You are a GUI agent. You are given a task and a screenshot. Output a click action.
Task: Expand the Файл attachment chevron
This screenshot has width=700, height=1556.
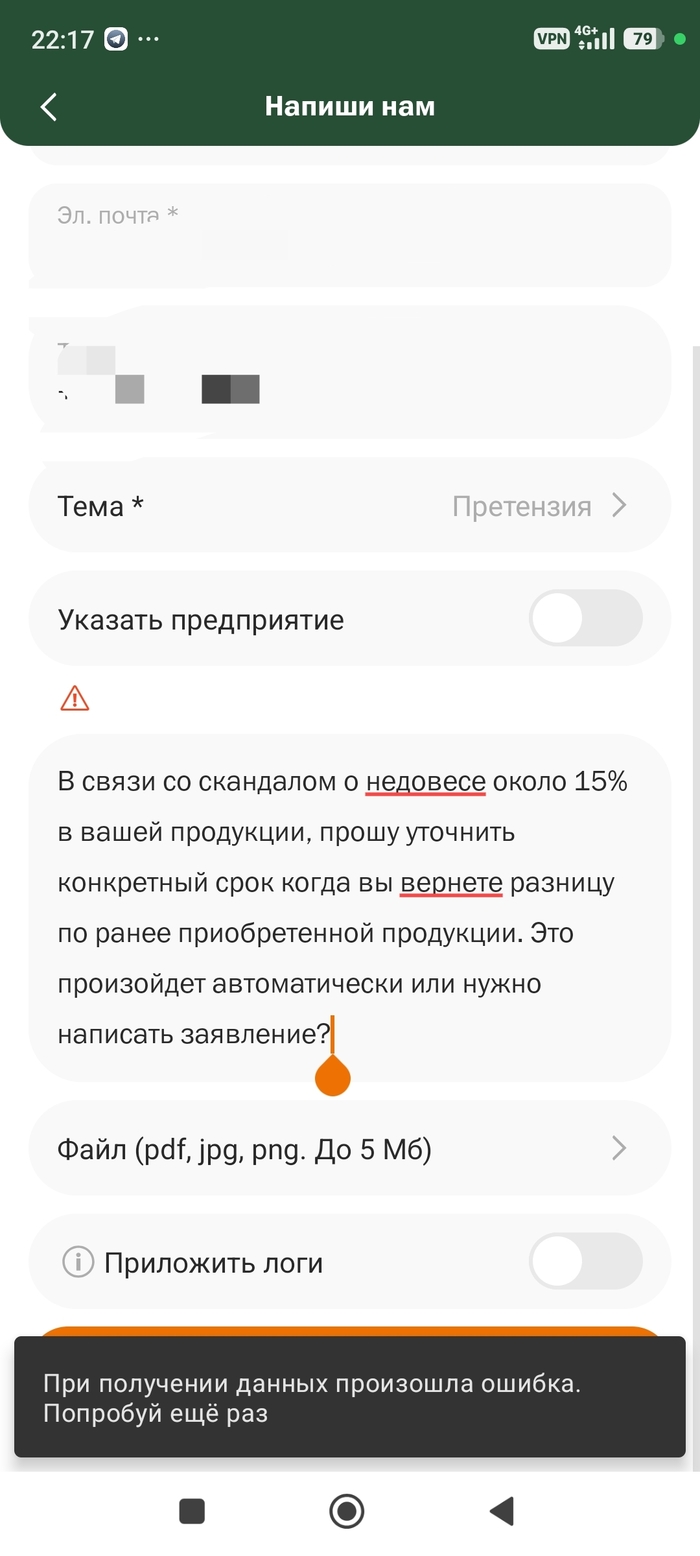tap(619, 1148)
